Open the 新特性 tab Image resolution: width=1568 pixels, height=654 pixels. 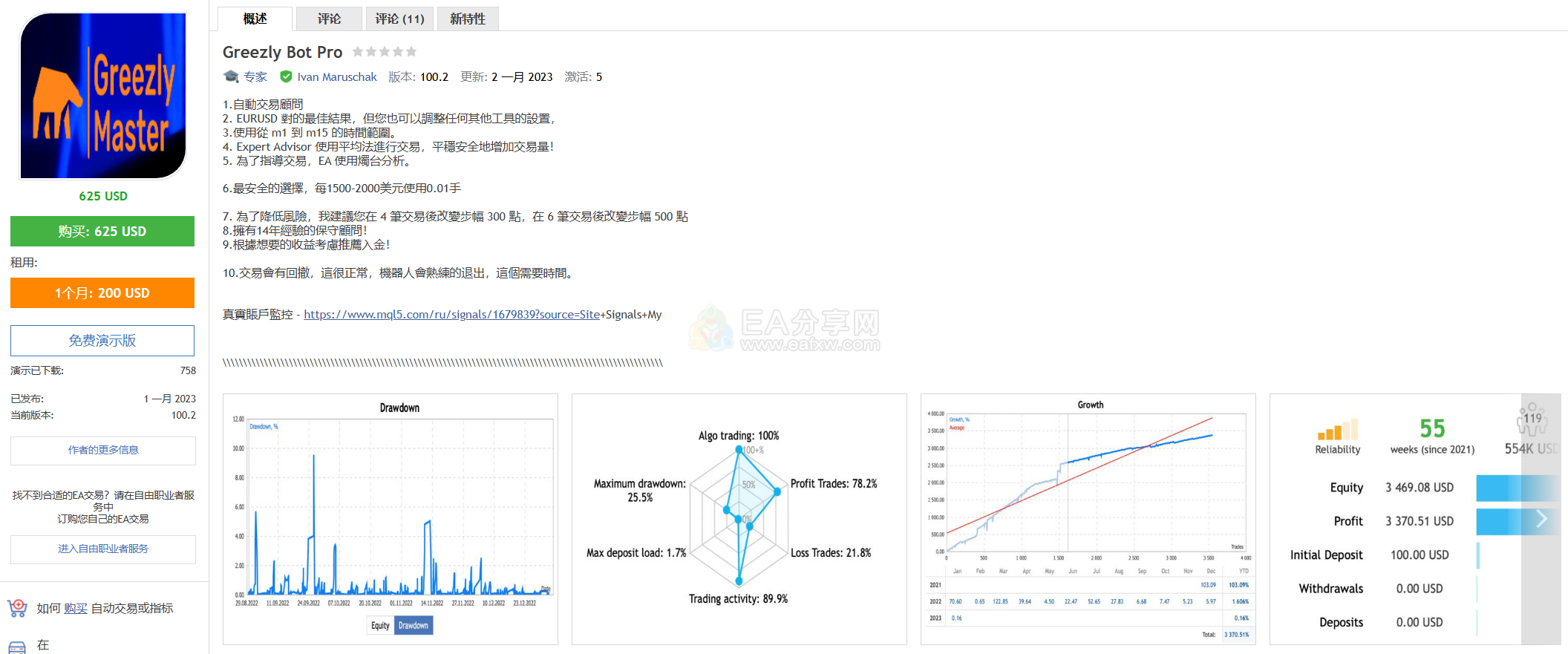click(468, 19)
